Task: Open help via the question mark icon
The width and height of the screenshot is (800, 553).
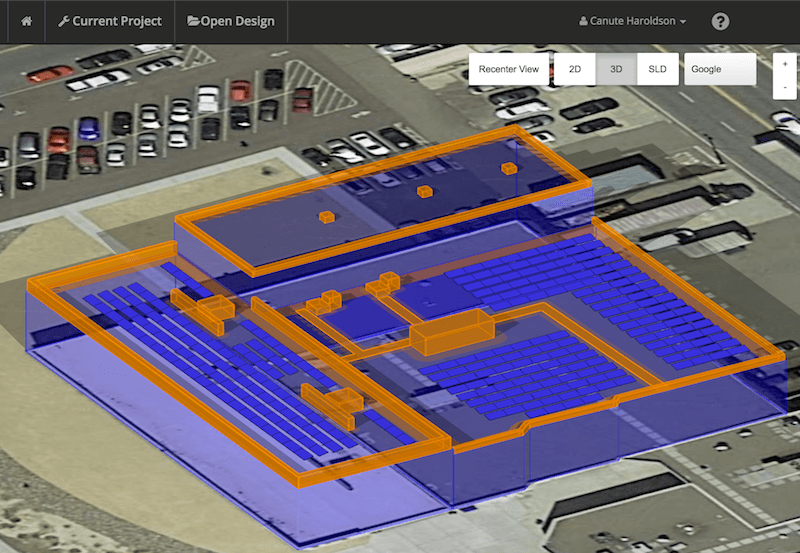Action: [x=720, y=21]
